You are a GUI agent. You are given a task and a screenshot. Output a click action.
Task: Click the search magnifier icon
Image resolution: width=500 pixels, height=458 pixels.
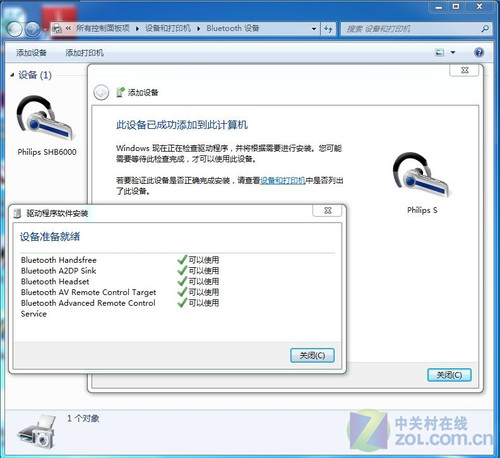[485, 29]
